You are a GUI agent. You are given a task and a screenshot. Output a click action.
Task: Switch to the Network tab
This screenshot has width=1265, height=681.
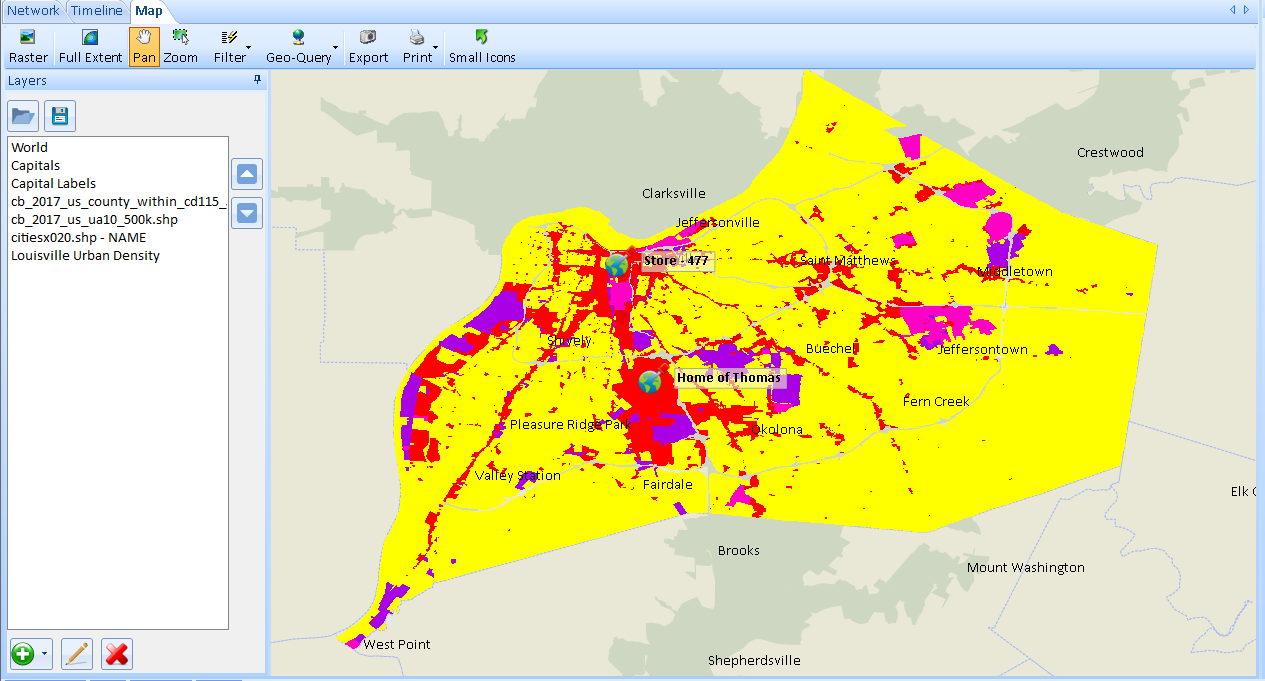[x=33, y=10]
